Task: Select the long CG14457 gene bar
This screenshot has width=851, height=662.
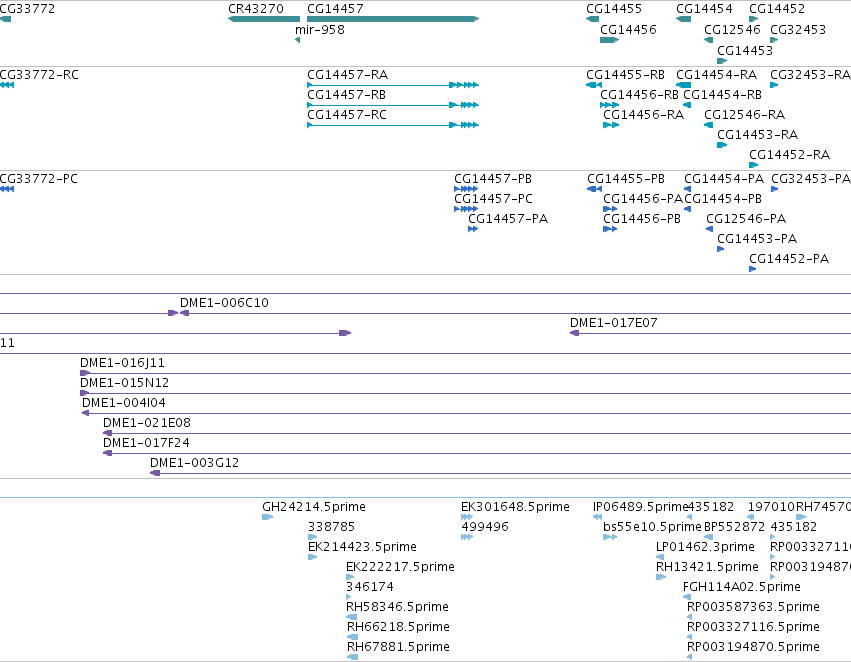Action: (x=393, y=19)
